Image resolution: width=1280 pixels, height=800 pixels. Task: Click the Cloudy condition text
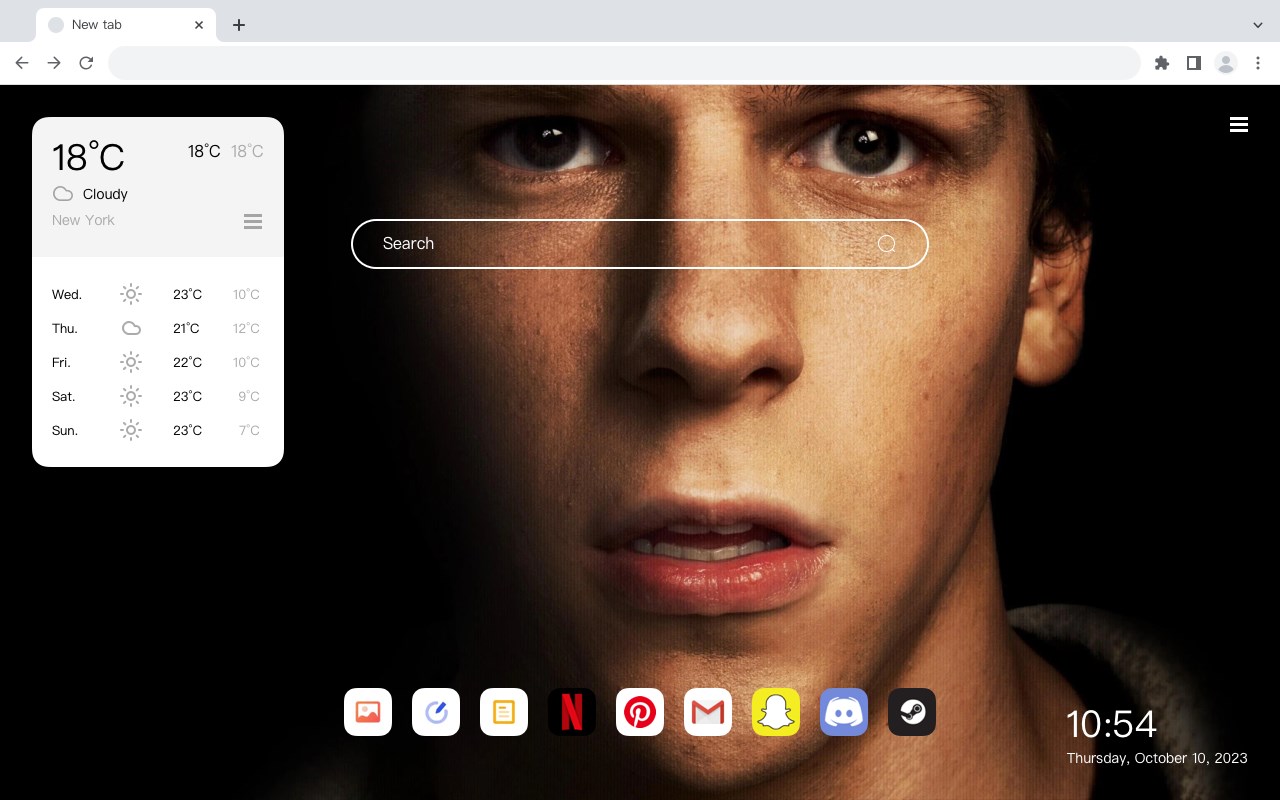(x=105, y=194)
